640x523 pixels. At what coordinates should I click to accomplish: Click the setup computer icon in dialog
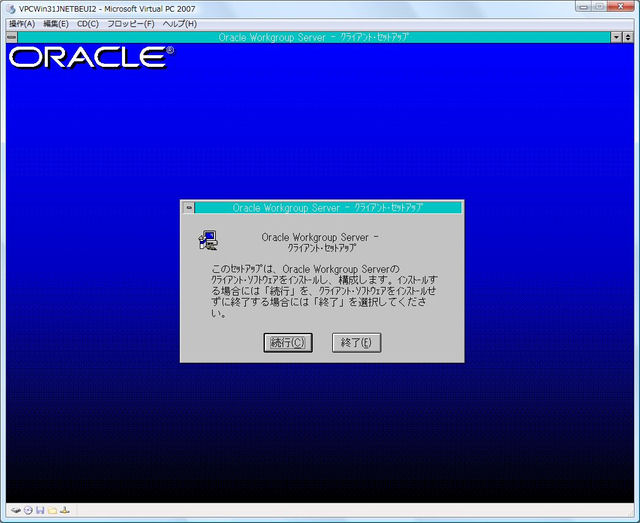pos(208,240)
